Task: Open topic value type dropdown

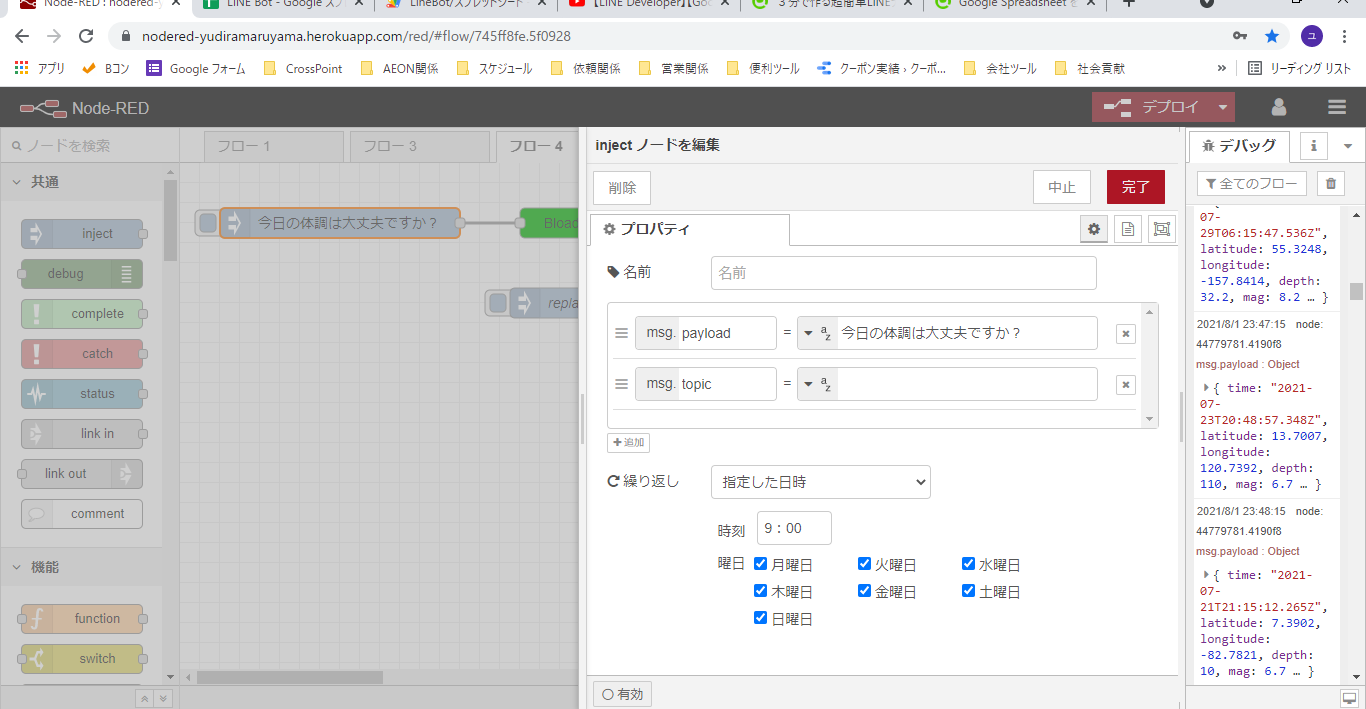Action: pyautogui.click(x=818, y=384)
